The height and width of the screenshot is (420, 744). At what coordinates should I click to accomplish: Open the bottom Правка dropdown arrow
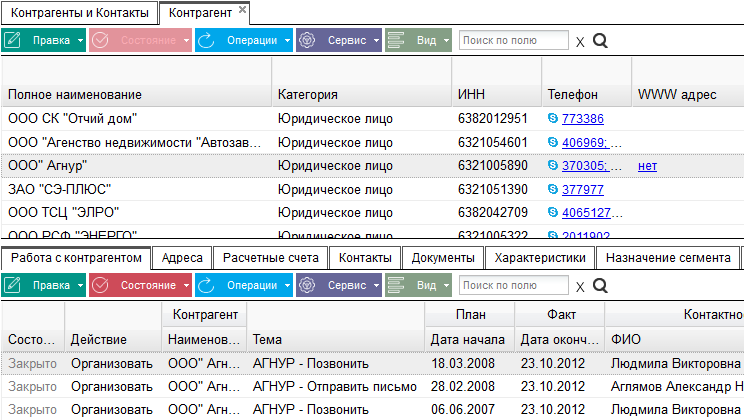[x=80, y=286]
